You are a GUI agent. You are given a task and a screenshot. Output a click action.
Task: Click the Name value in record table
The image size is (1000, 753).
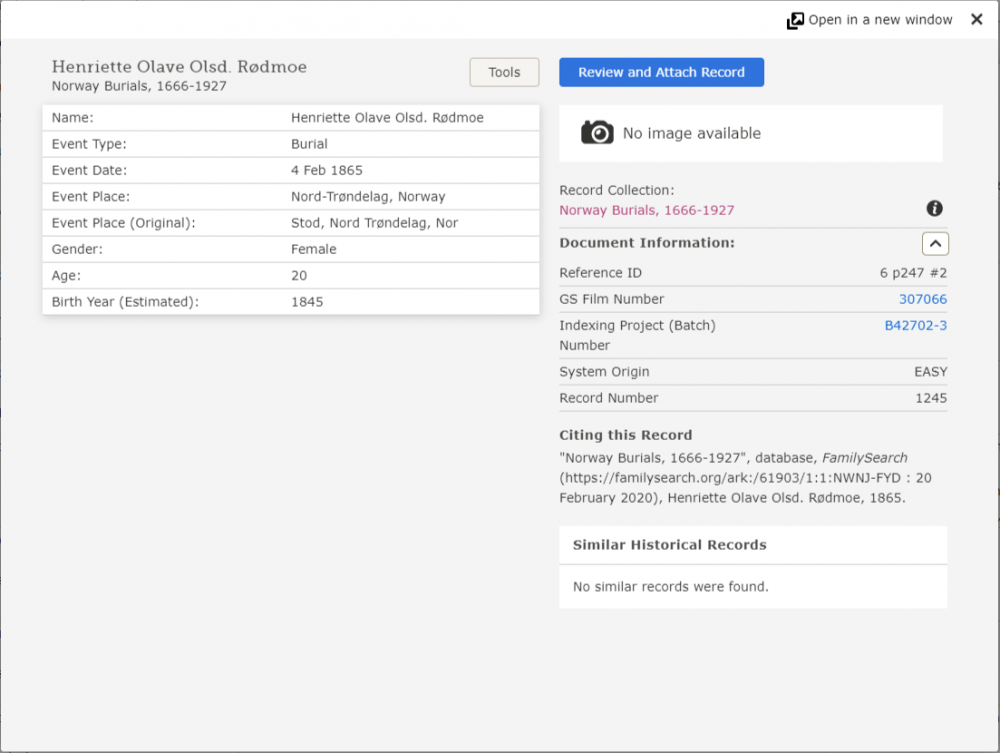point(387,118)
